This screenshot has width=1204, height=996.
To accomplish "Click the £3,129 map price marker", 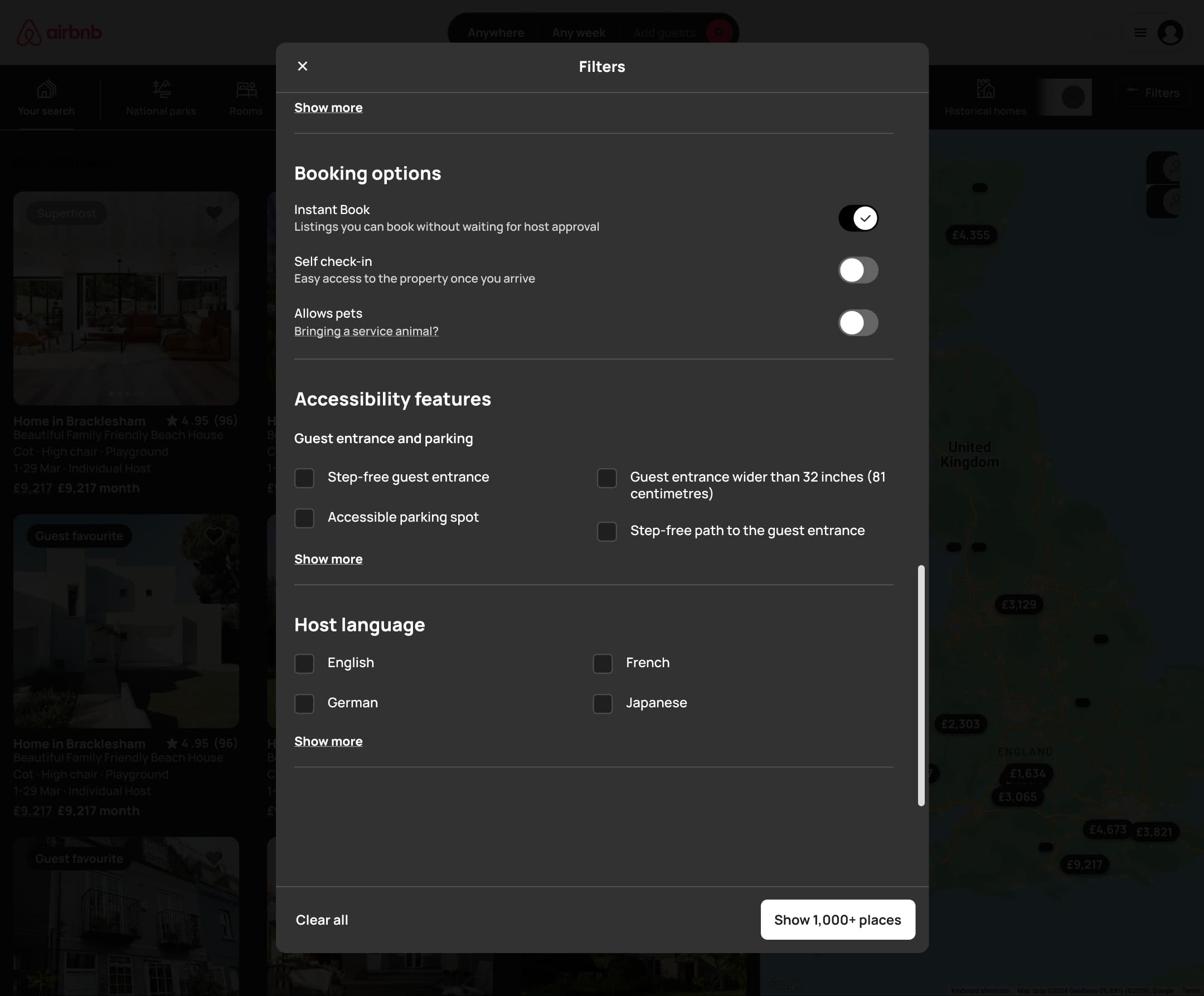I will (x=1019, y=604).
